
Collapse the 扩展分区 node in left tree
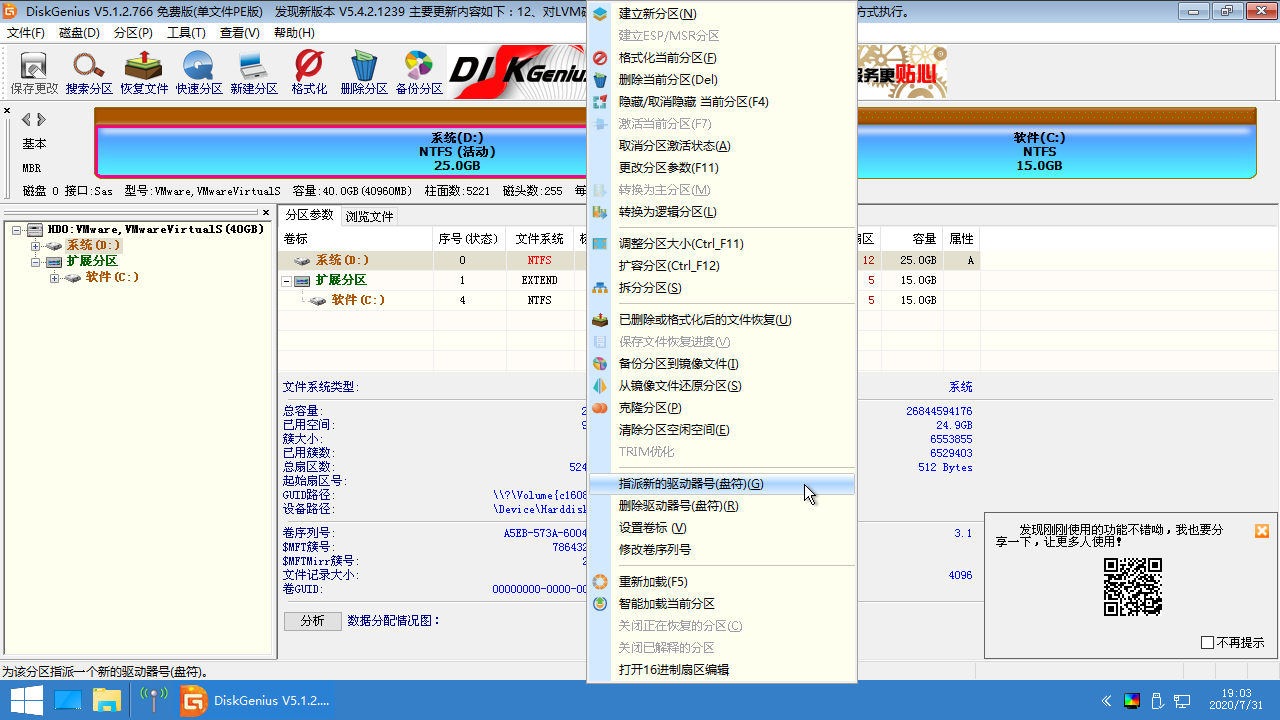[36, 262]
